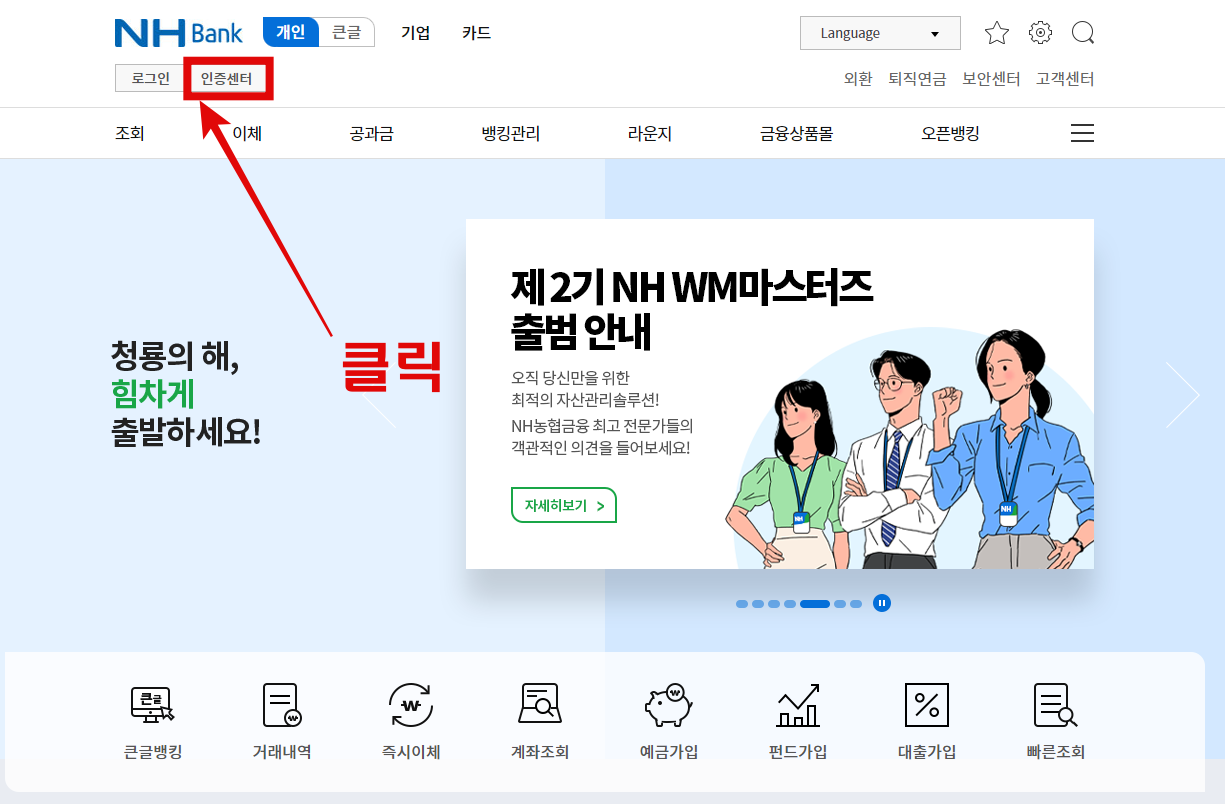Click the 즉시이체 shortcut icon
Viewport: 1225px width, 804px height.
point(410,705)
